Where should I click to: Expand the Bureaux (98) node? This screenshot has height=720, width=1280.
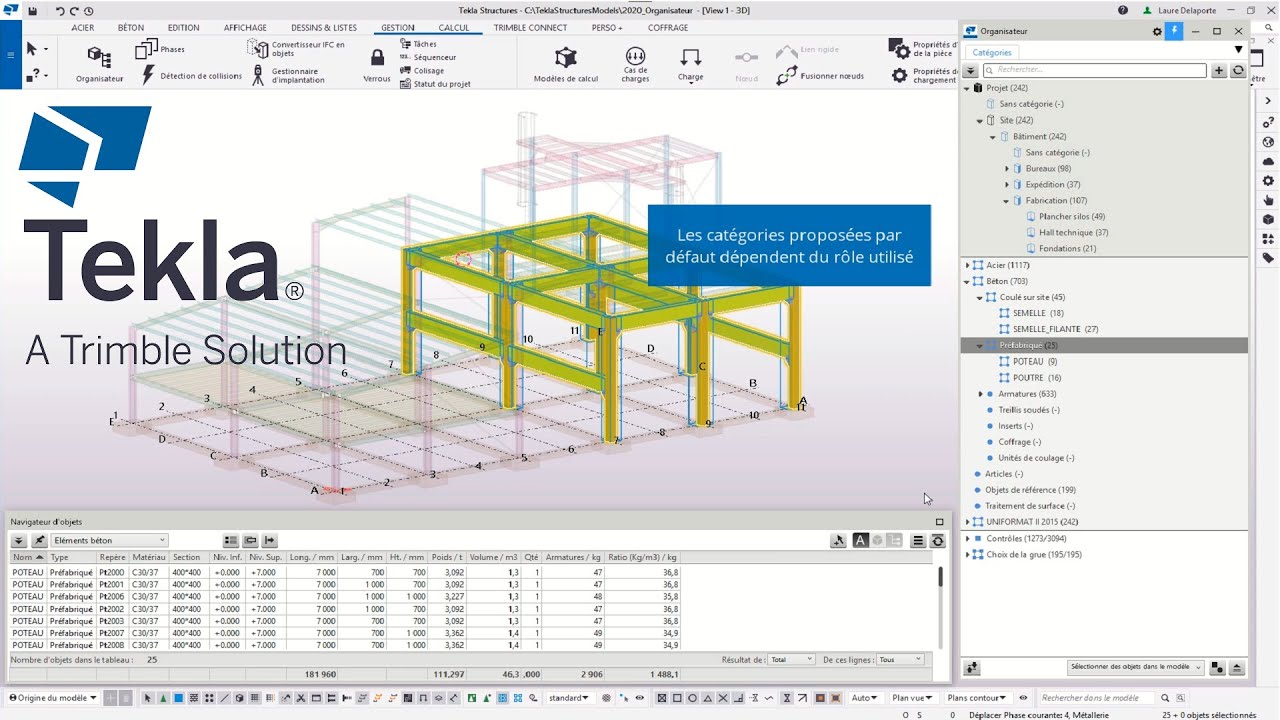[x=1007, y=168]
